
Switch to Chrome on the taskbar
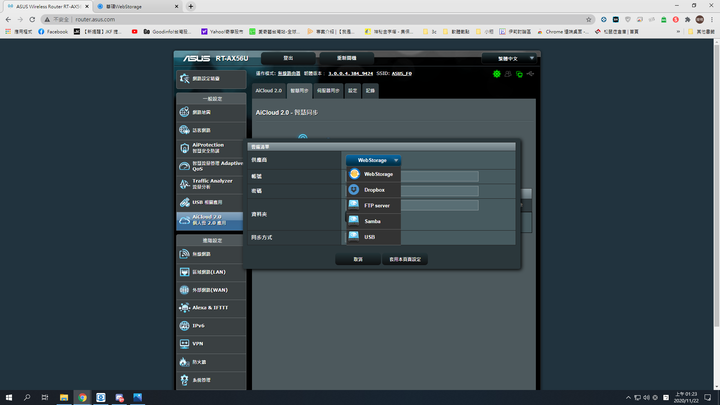[82, 397]
